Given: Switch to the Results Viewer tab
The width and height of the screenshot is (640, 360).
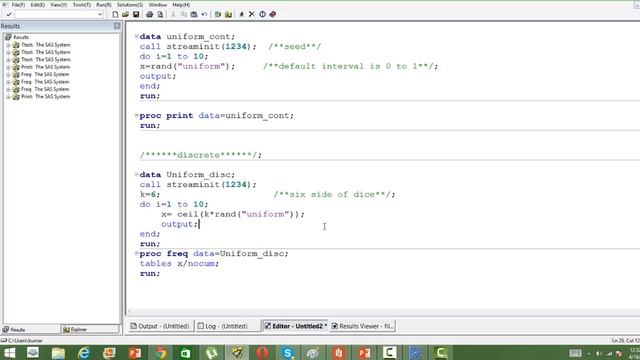Looking at the screenshot, I should 362,326.
